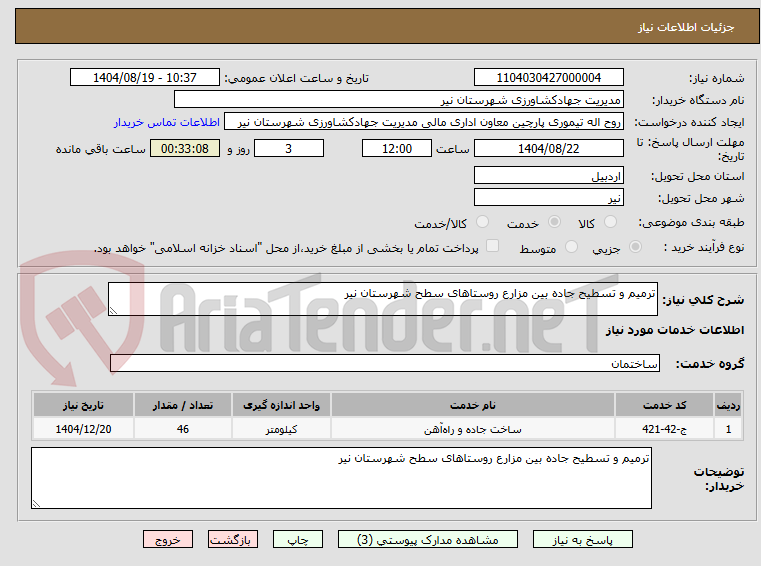
Task: Click the توضیحات خریدار textarea
Action: 341,478
